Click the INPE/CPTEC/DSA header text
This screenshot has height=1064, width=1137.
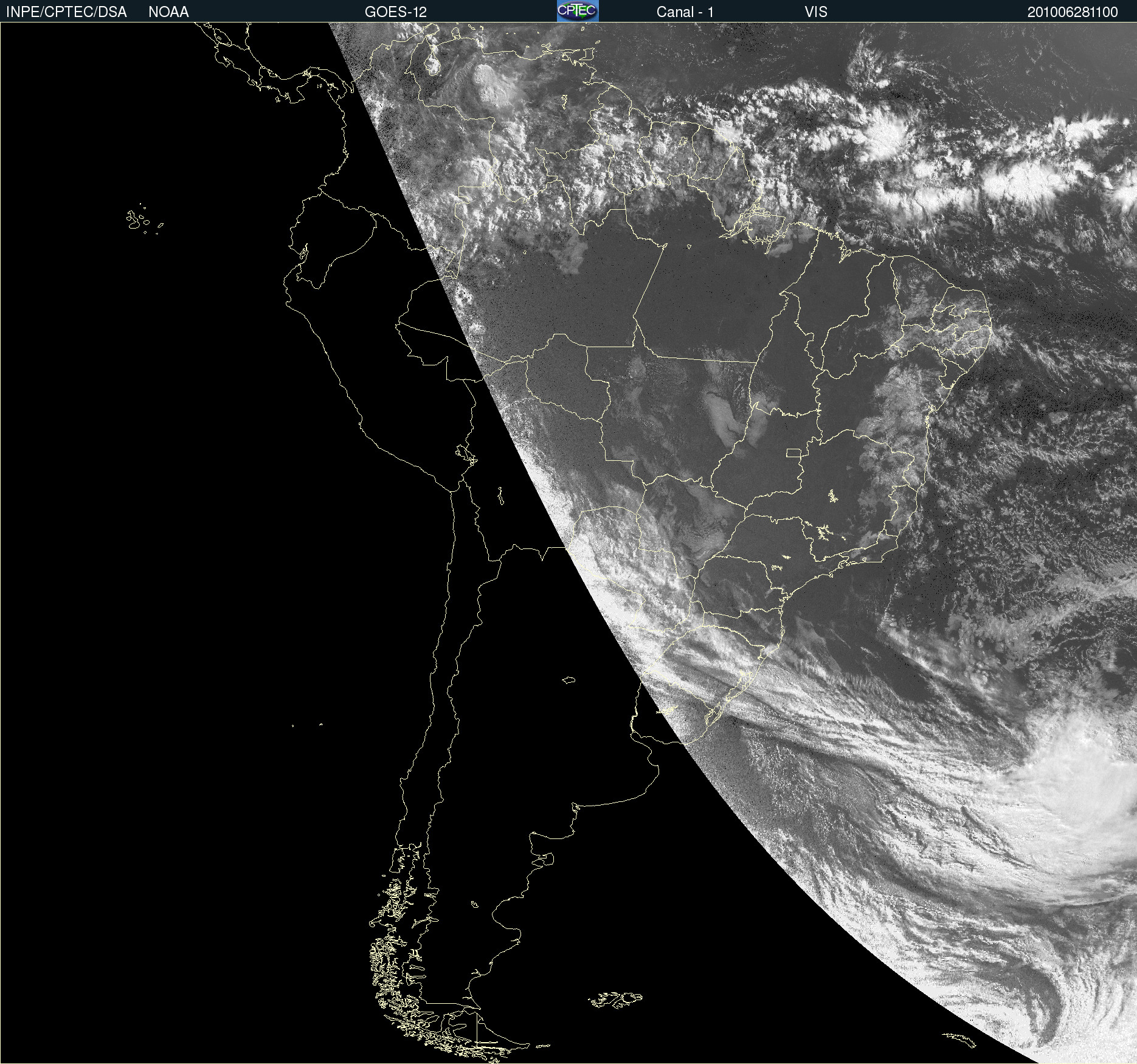(x=66, y=12)
